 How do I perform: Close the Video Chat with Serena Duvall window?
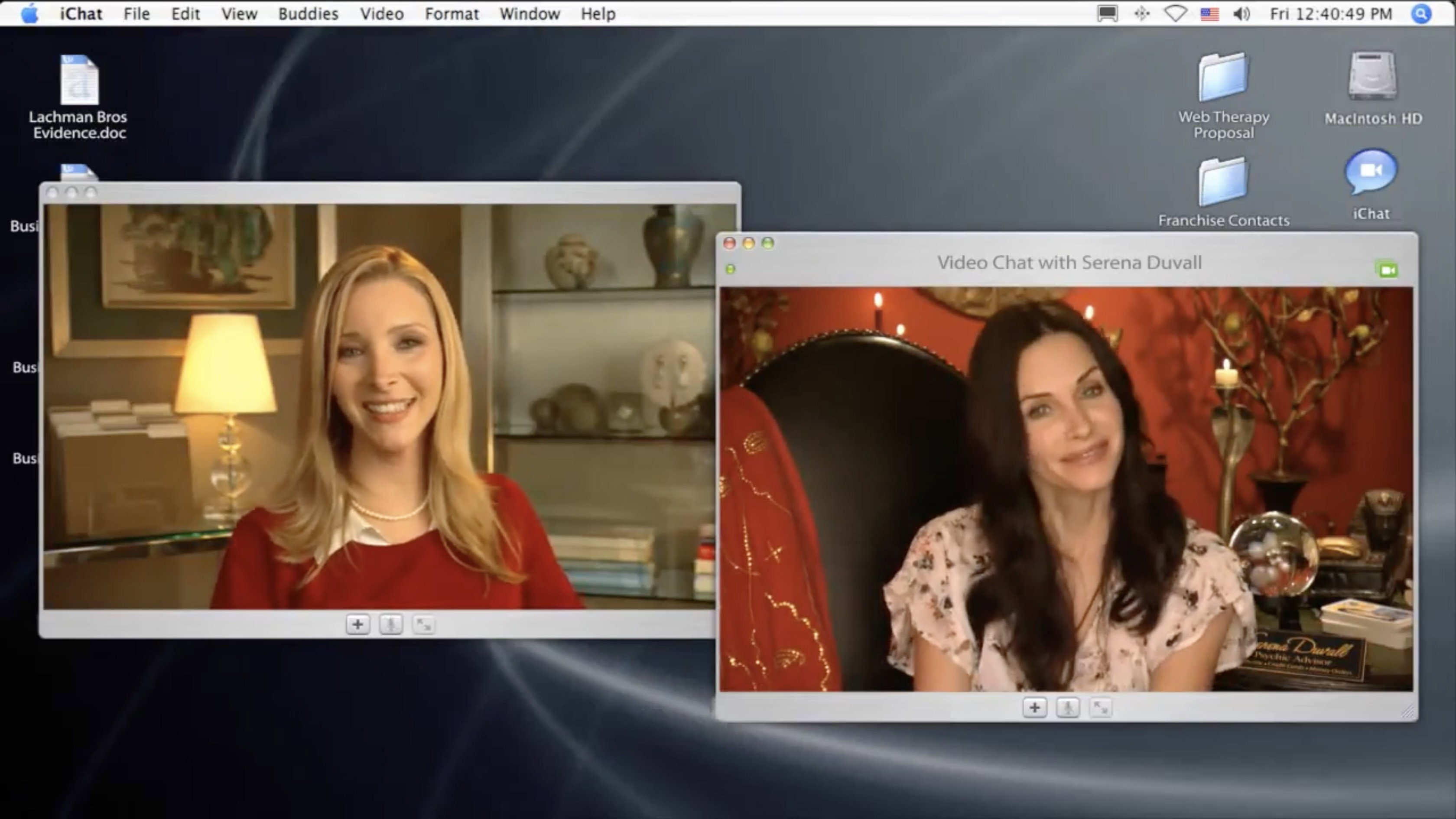tap(730, 243)
